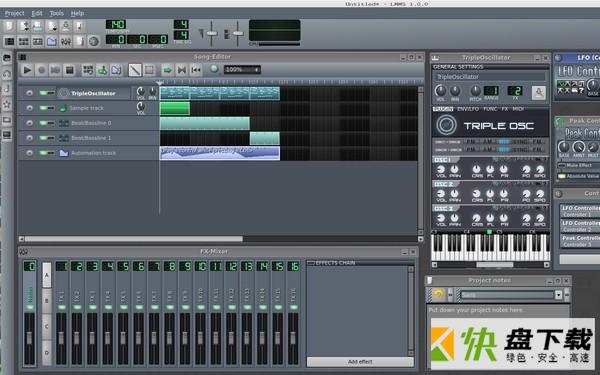Viewport: 600px width, 375px height.
Task: Open the Tools menu
Action: 57,13
